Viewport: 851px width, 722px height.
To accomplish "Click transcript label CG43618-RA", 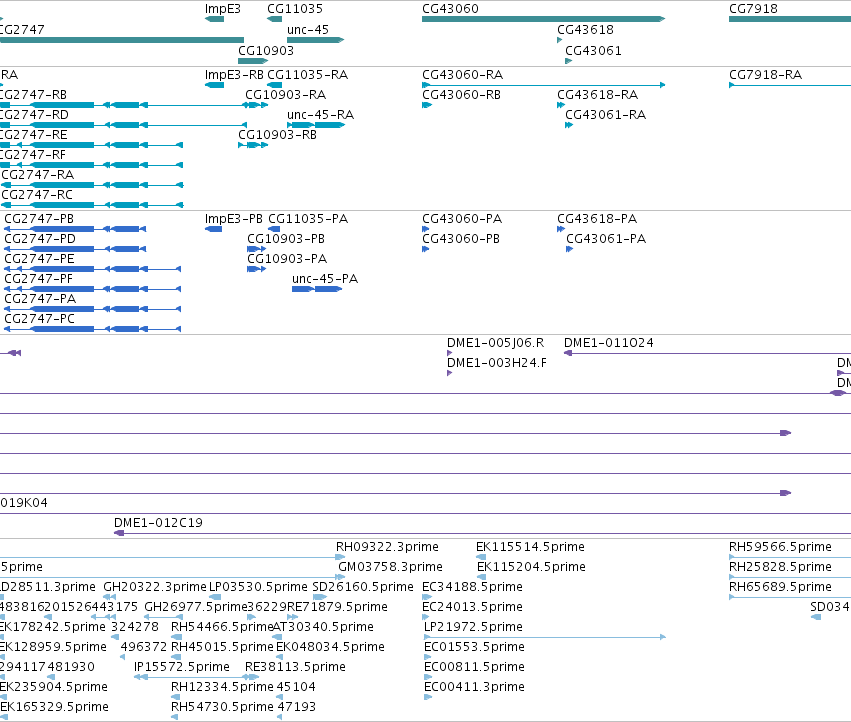I will tap(598, 95).
